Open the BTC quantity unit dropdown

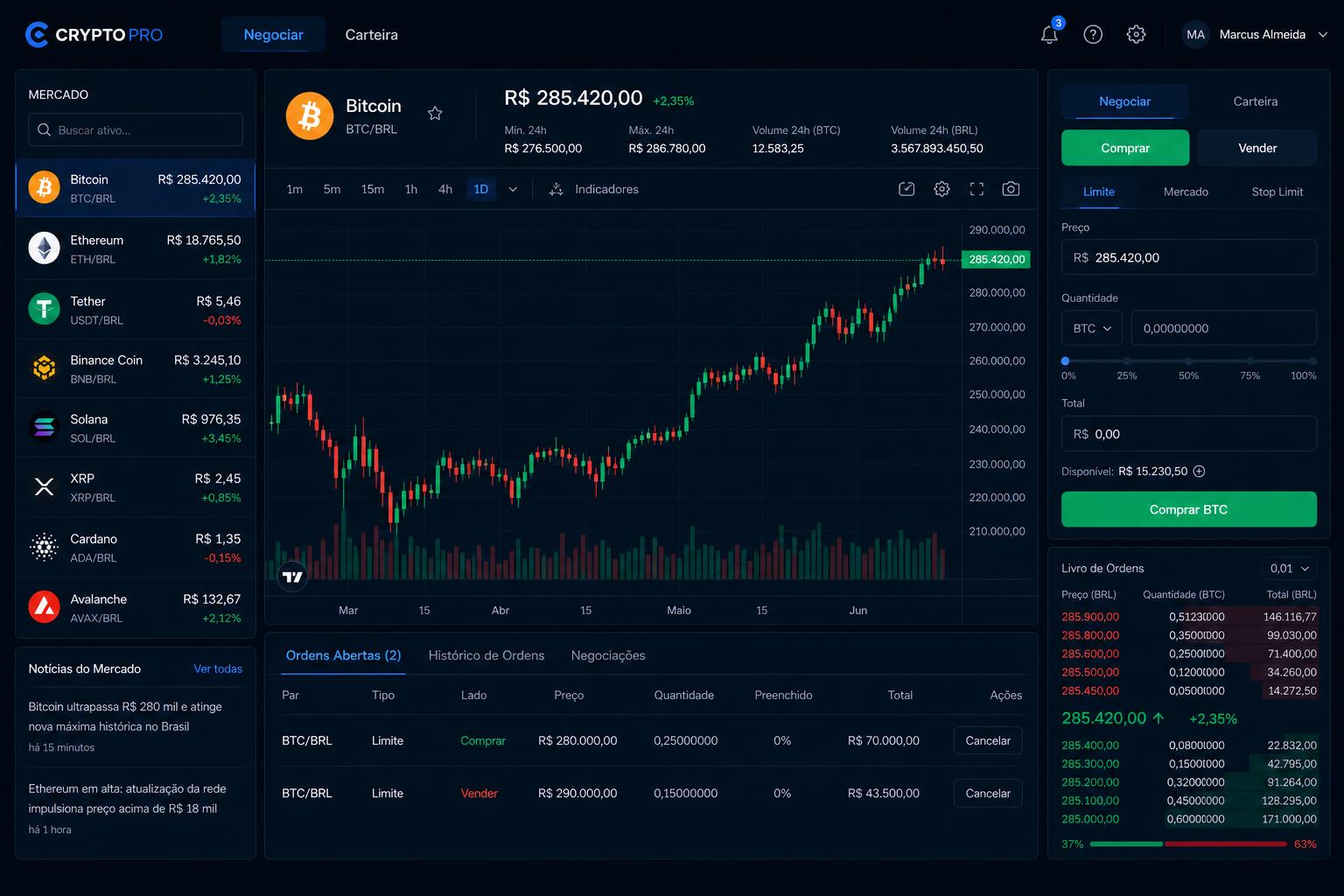[x=1092, y=328]
